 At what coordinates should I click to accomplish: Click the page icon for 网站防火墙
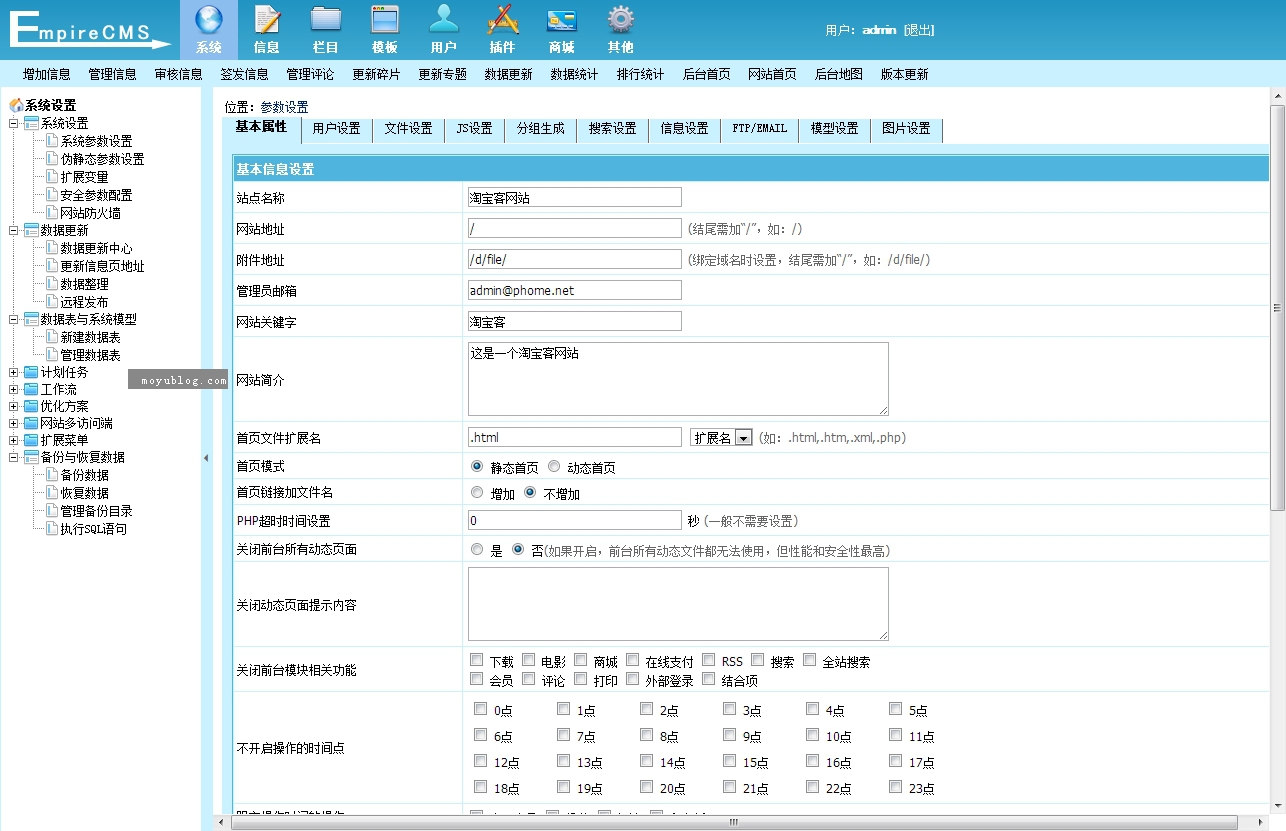point(52,212)
